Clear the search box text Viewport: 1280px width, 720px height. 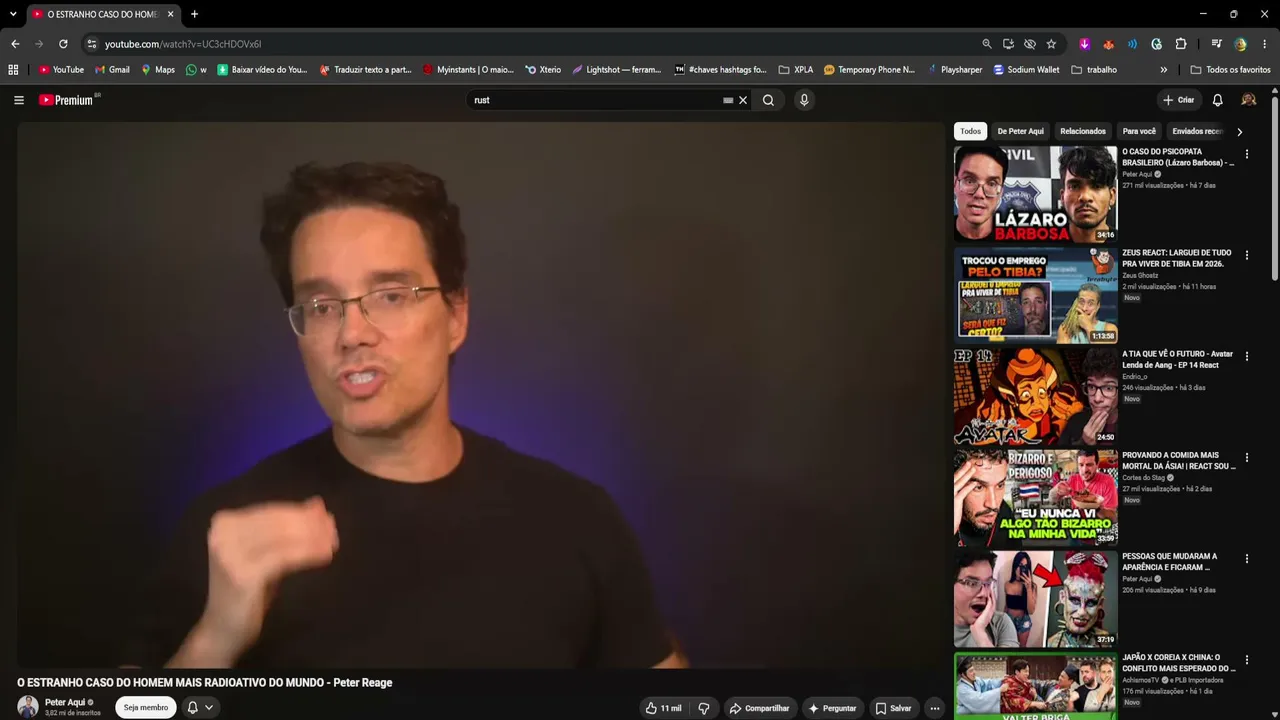click(x=743, y=100)
